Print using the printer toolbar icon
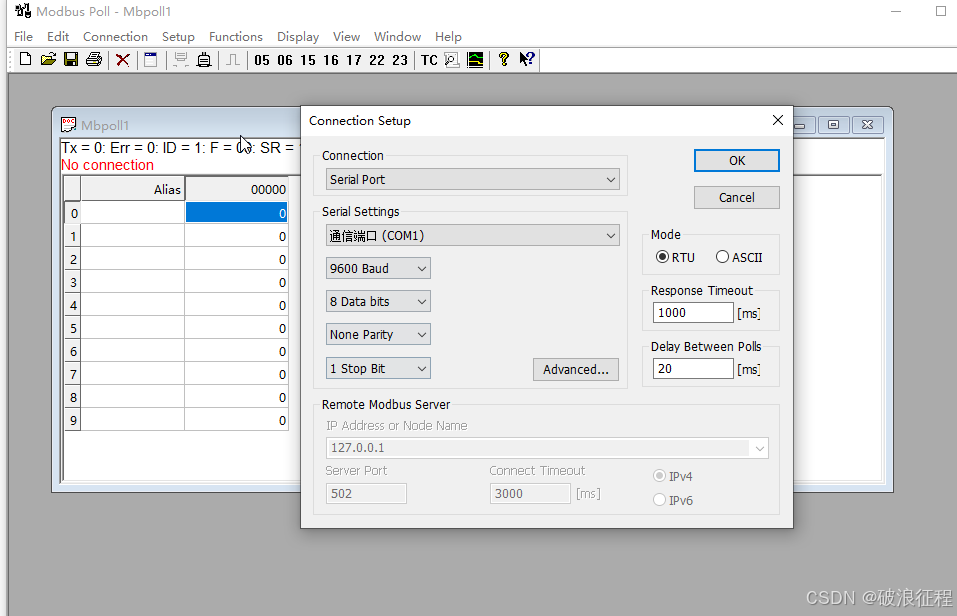 pyautogui.click(x=94, y=60)
